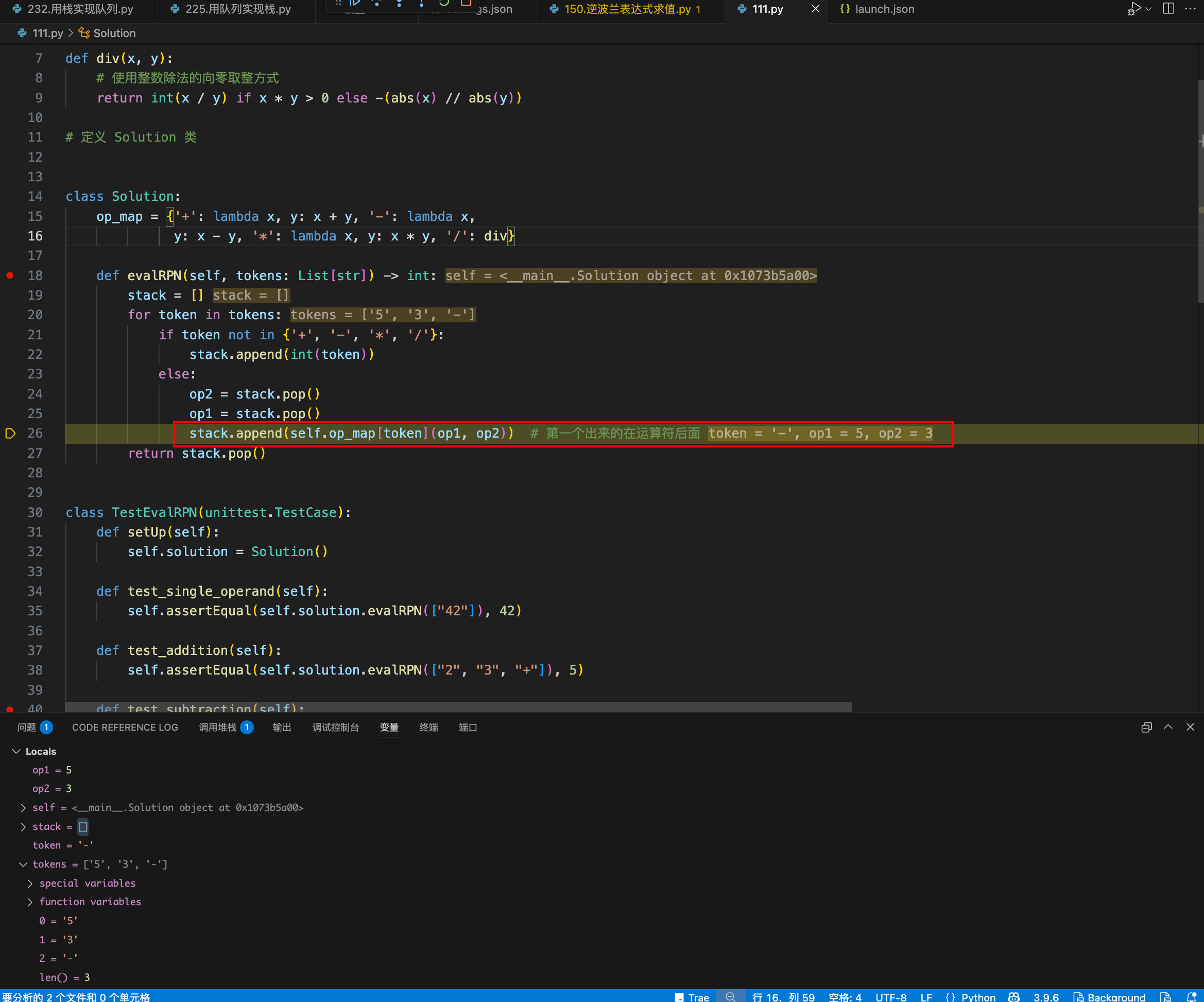
Task: Split the editor to the right
Action: 1168,9
